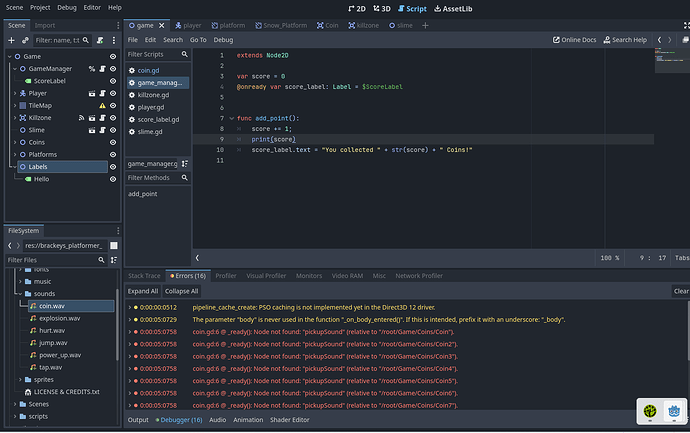Open killzone.gd in script list
This screenshot has height=433, width=690.
point(153,95)
